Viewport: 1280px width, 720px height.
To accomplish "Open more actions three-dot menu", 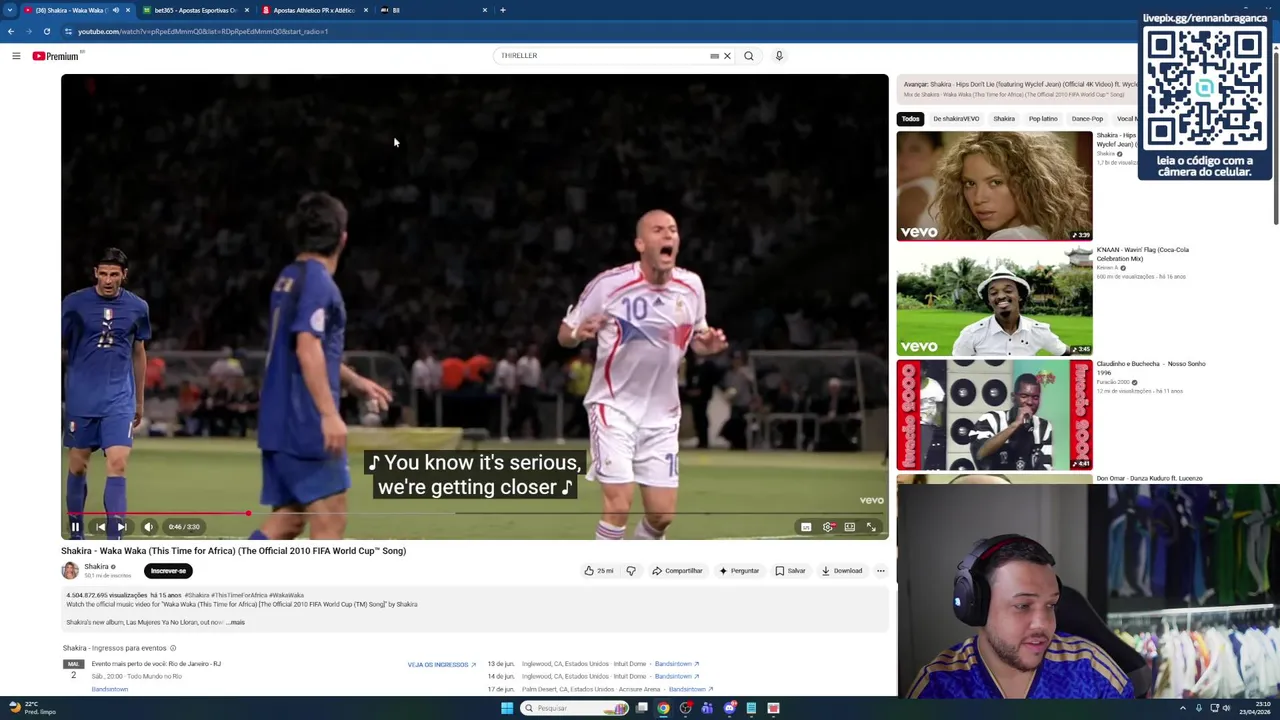I will click(881, 571).
